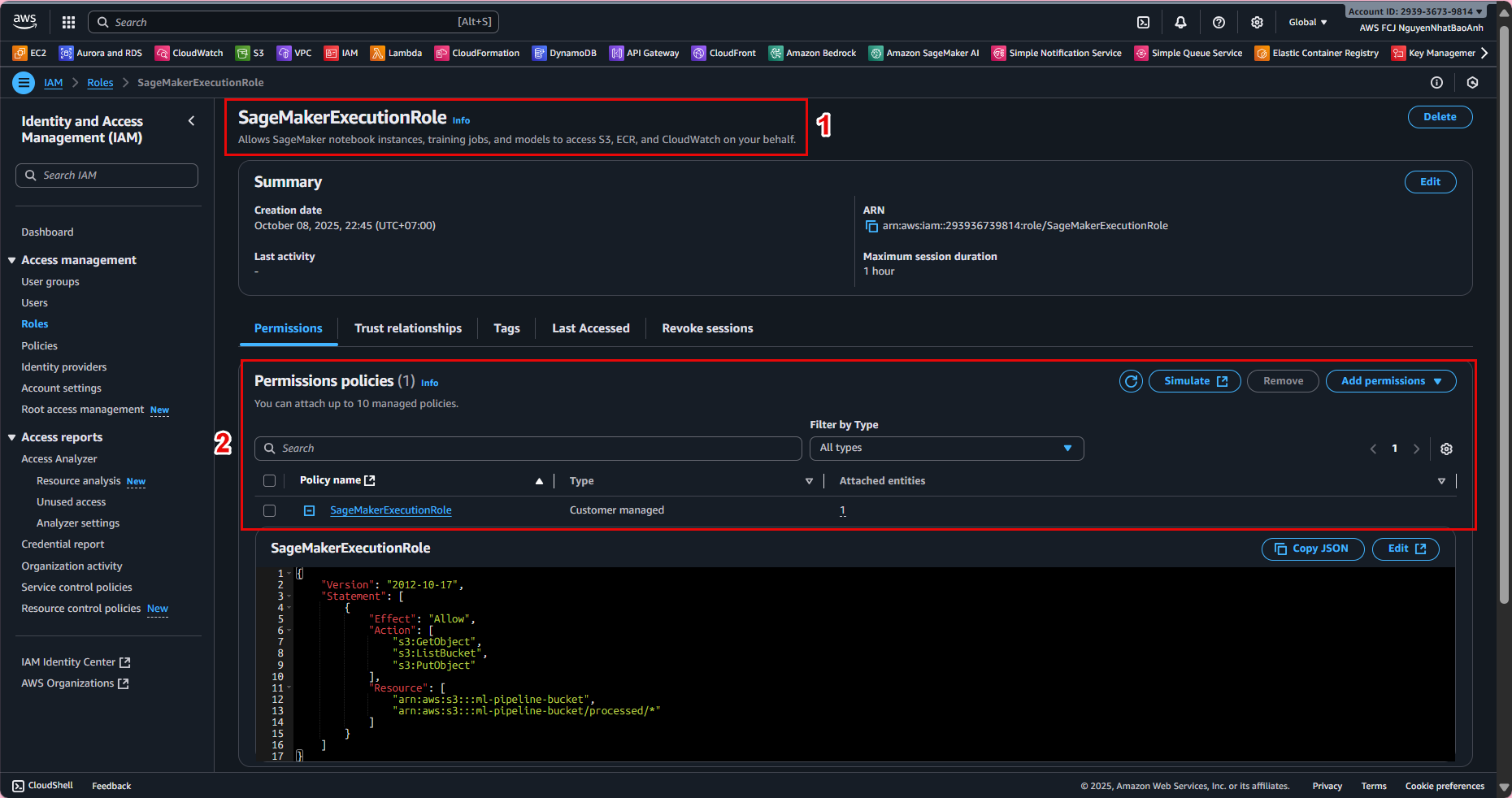The height and width of the screenshot is (798, 1512).
Task: Collapse the Access reports section
Action: [12, 437]
